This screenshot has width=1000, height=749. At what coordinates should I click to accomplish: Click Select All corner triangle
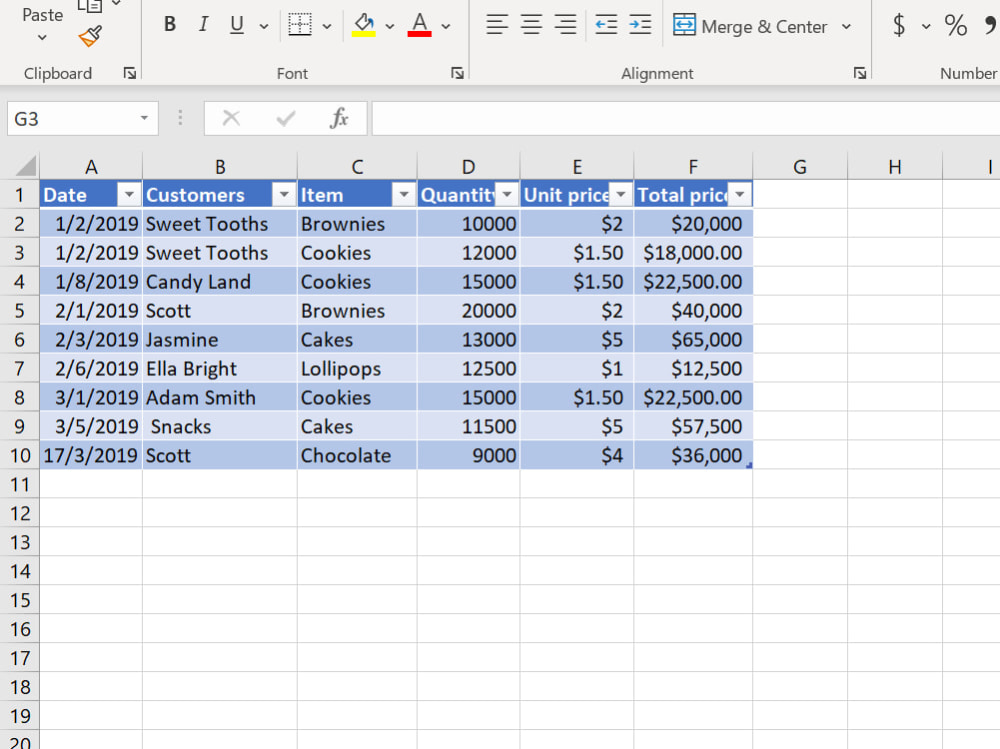coord(26,167)
